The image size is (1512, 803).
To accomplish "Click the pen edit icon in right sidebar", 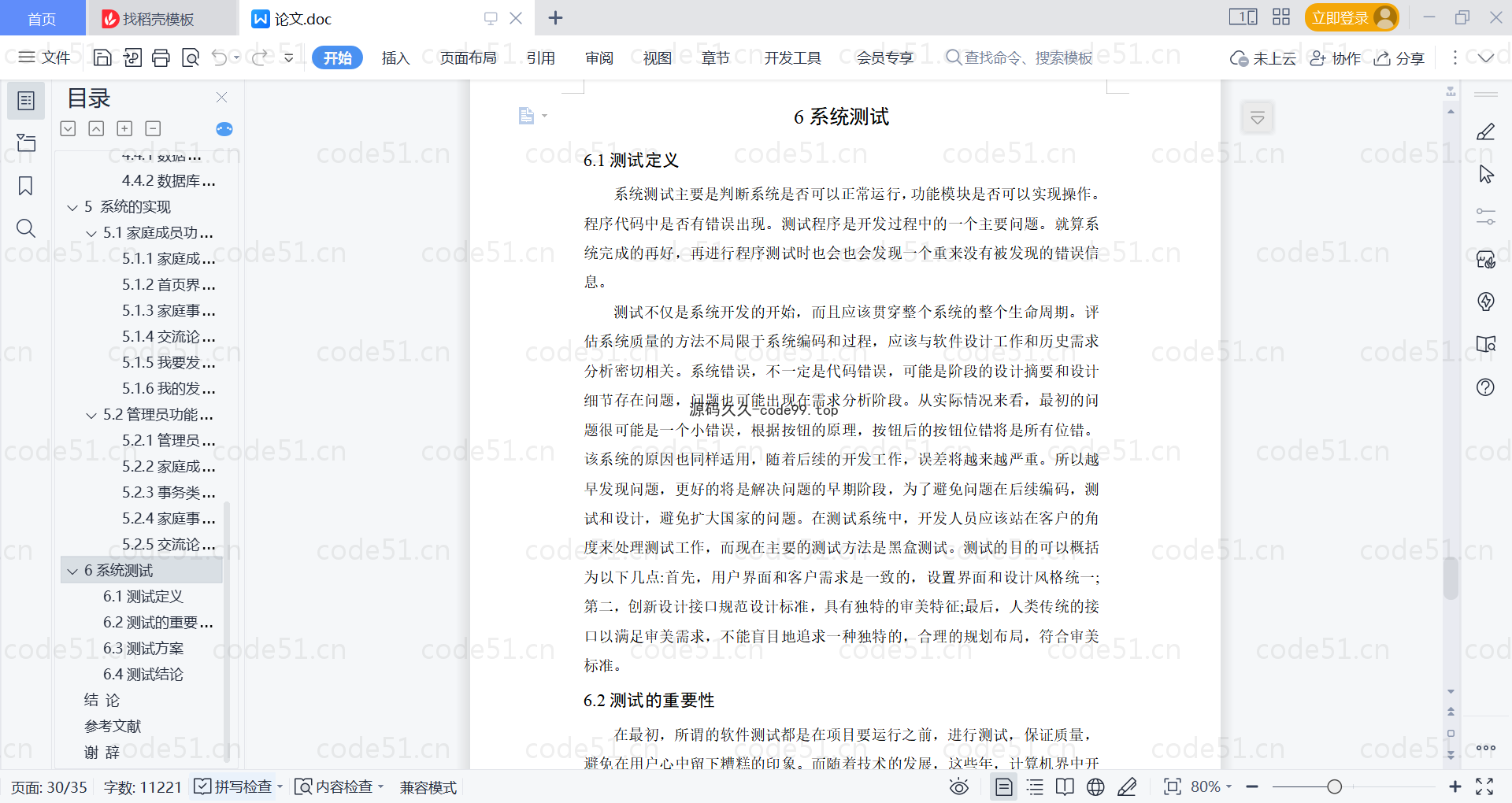I will click(x=1485, y=131).
